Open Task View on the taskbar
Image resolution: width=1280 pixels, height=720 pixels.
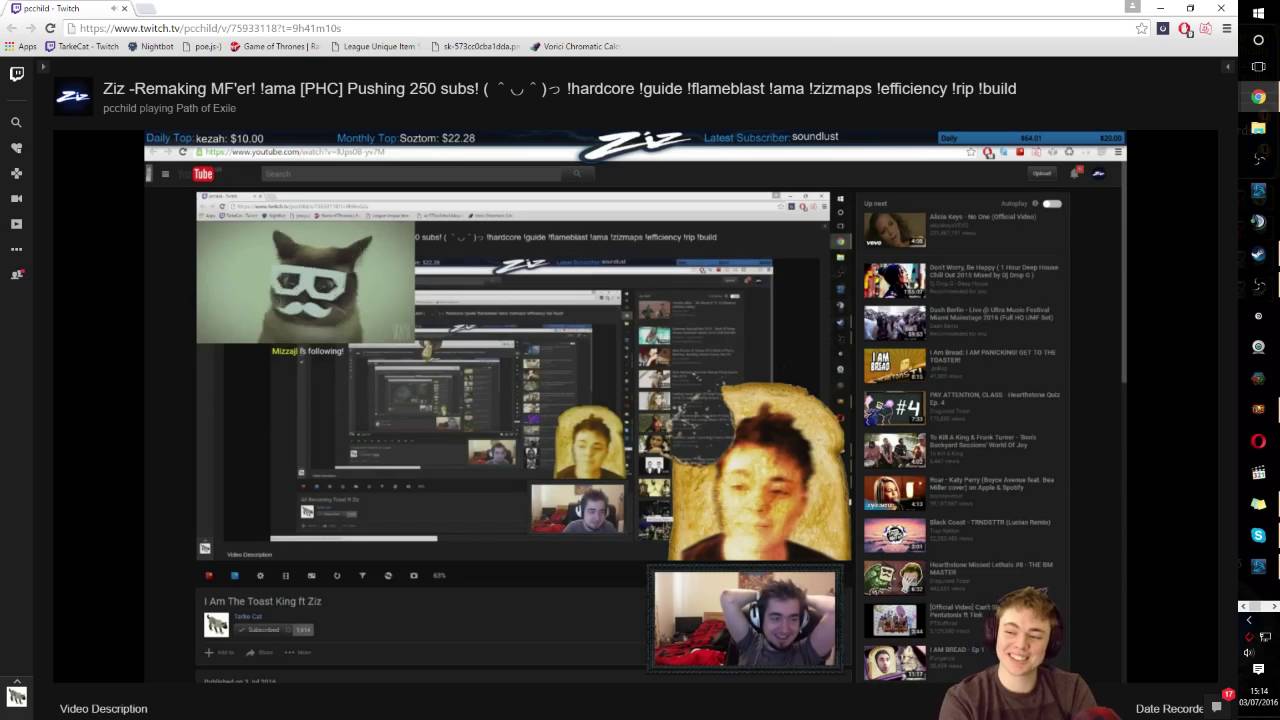pyautogui.click(x=1258, y=68)
